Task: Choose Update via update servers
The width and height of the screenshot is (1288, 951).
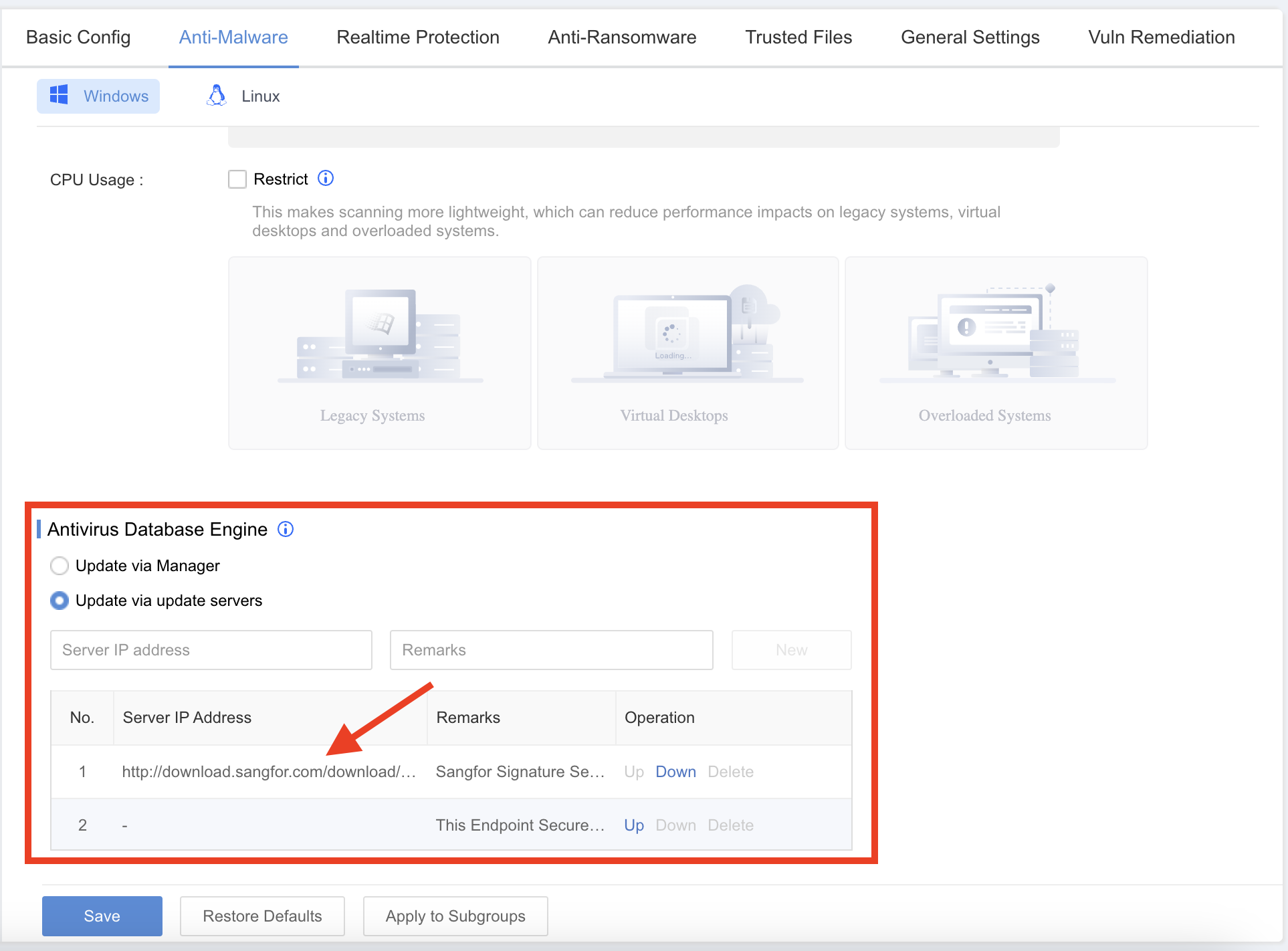Action: (60, 601)
